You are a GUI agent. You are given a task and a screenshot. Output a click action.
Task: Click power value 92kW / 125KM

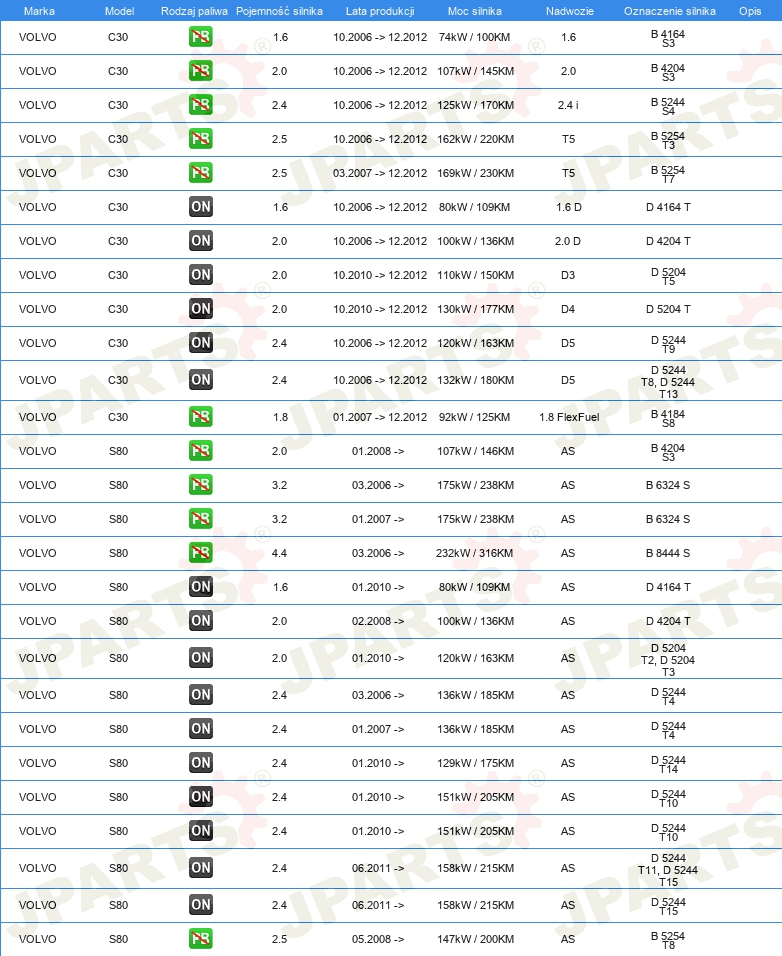[x=475, y=417]
